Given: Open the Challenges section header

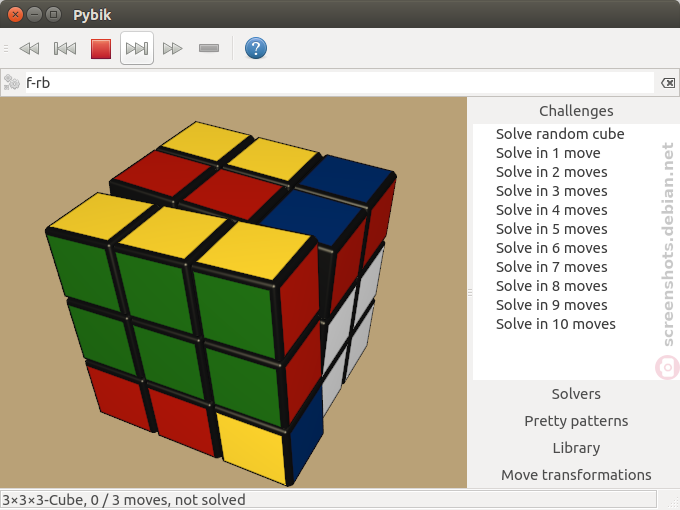Looking at the screenshot, I should (x=576, y=111).
